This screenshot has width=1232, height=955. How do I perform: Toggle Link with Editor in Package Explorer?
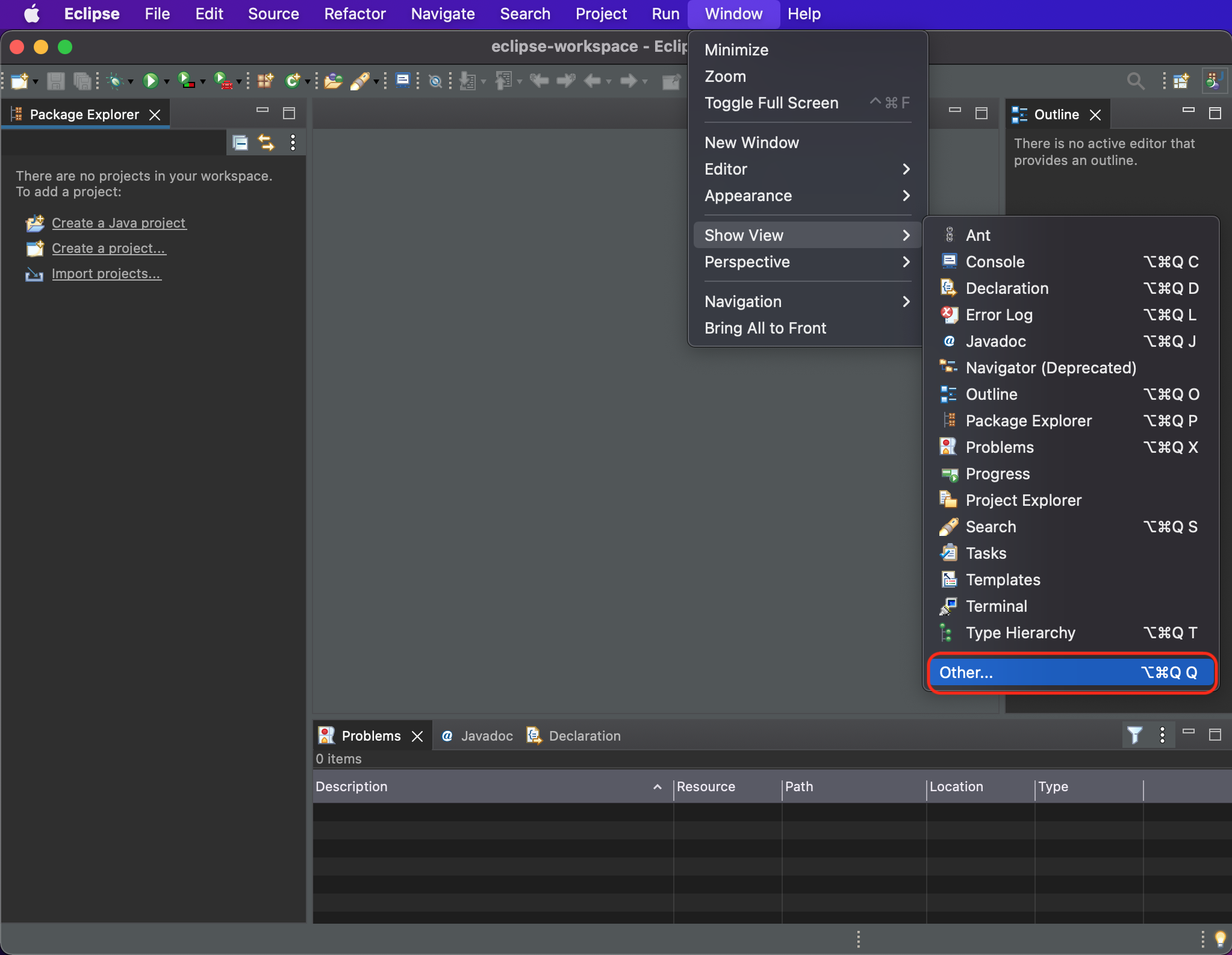click(266, 143)
